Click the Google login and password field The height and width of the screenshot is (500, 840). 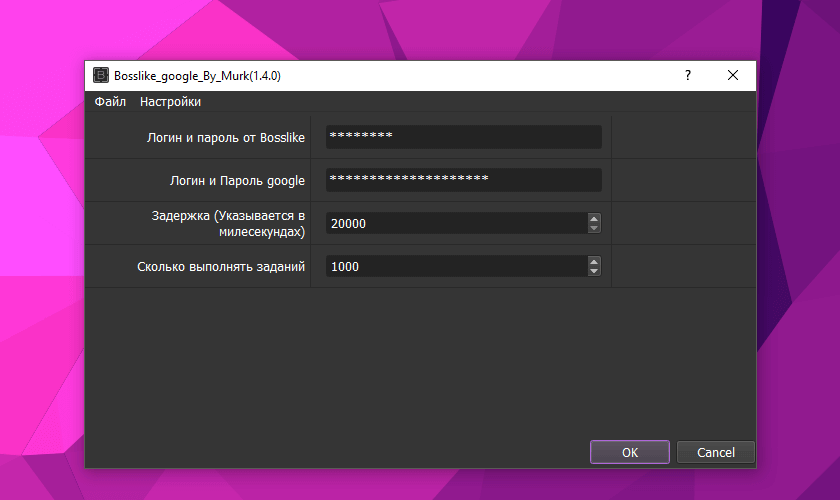point(463,180)
